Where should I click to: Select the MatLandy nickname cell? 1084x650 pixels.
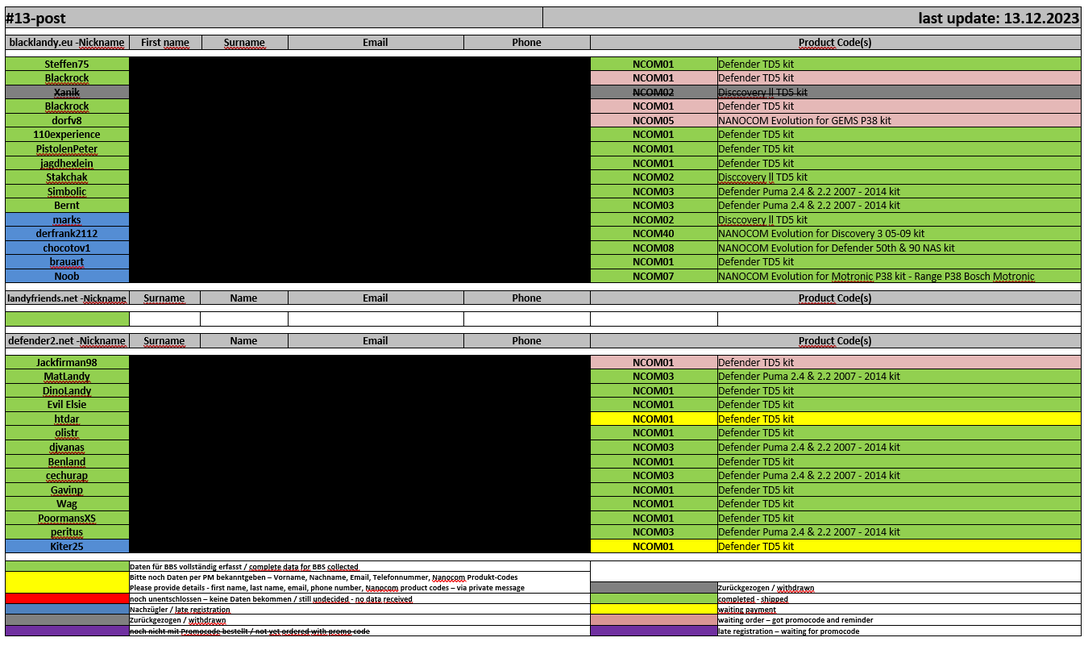coord(67,376)
